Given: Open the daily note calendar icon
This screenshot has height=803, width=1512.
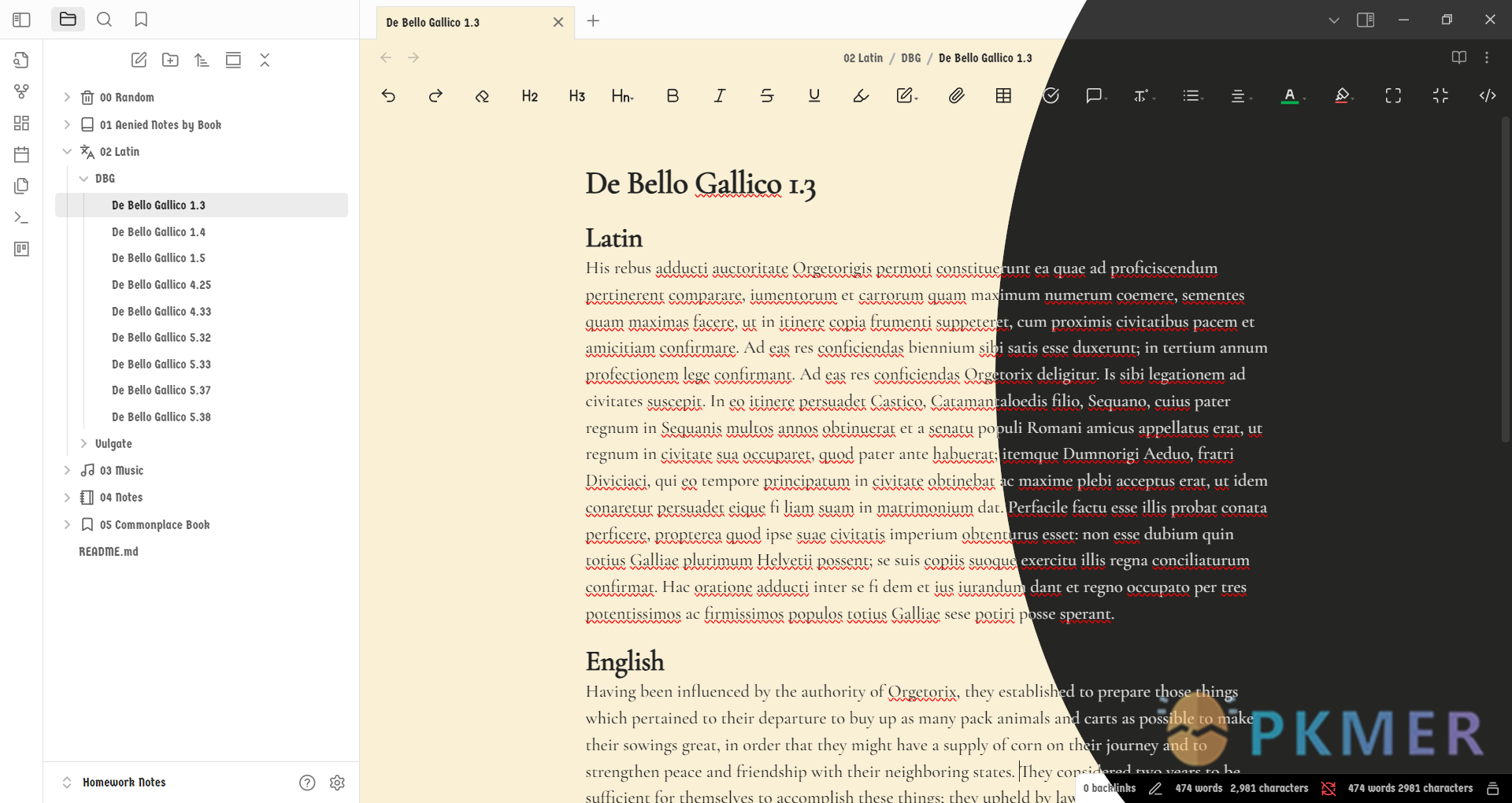Looking at the screenshot, I should tap(21, 154).
